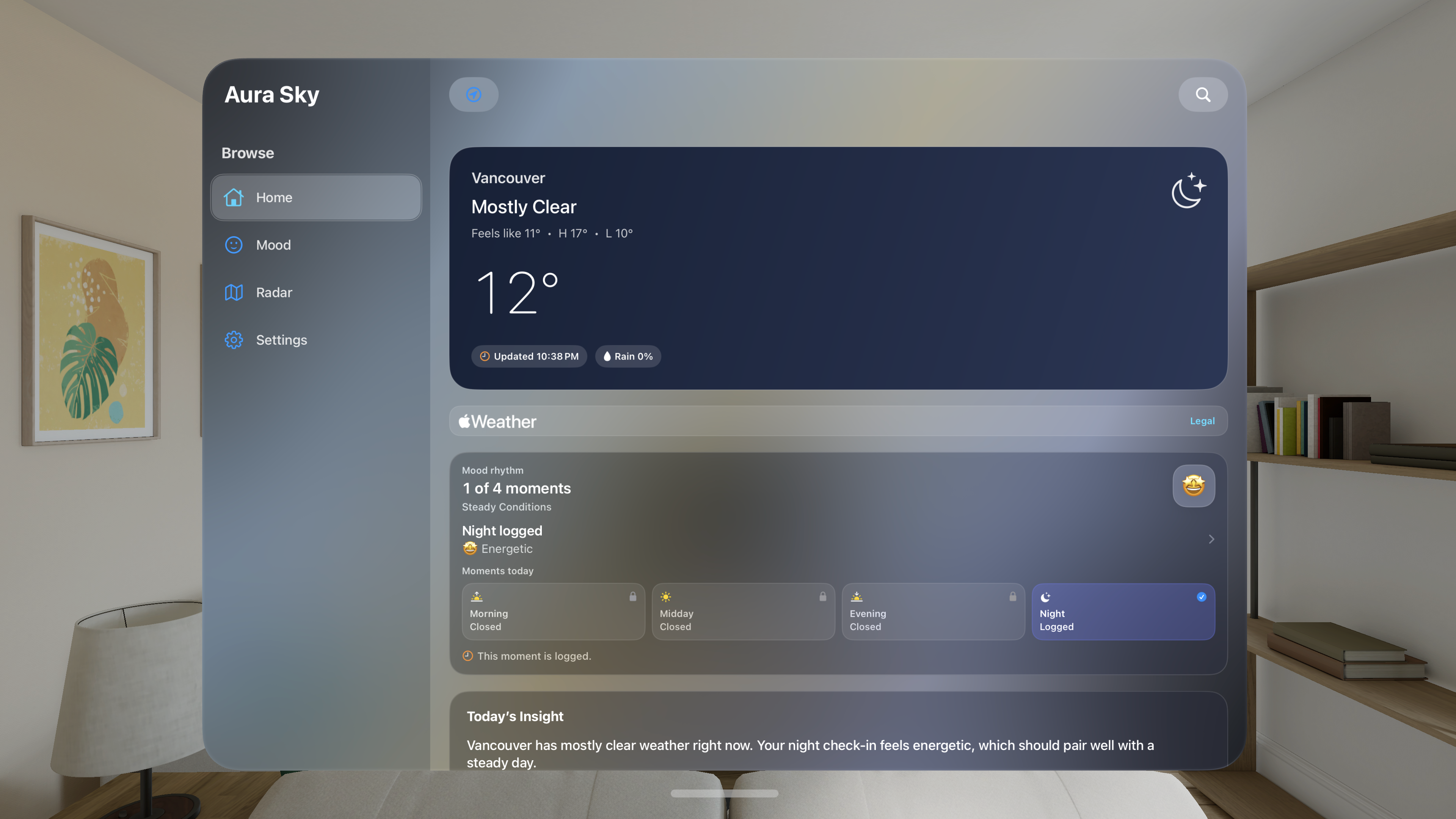Image resolution: width=1456 pixels, height=819 pixels.
Task: Click the clock icon beside Updated time
Action: [x=485, y=356]
